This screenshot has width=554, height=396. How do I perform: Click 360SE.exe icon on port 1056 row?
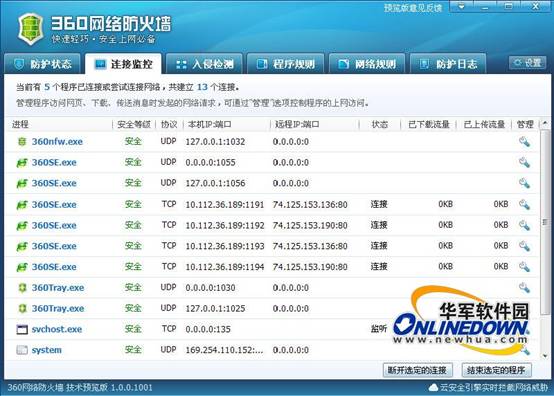coord(22,184)
